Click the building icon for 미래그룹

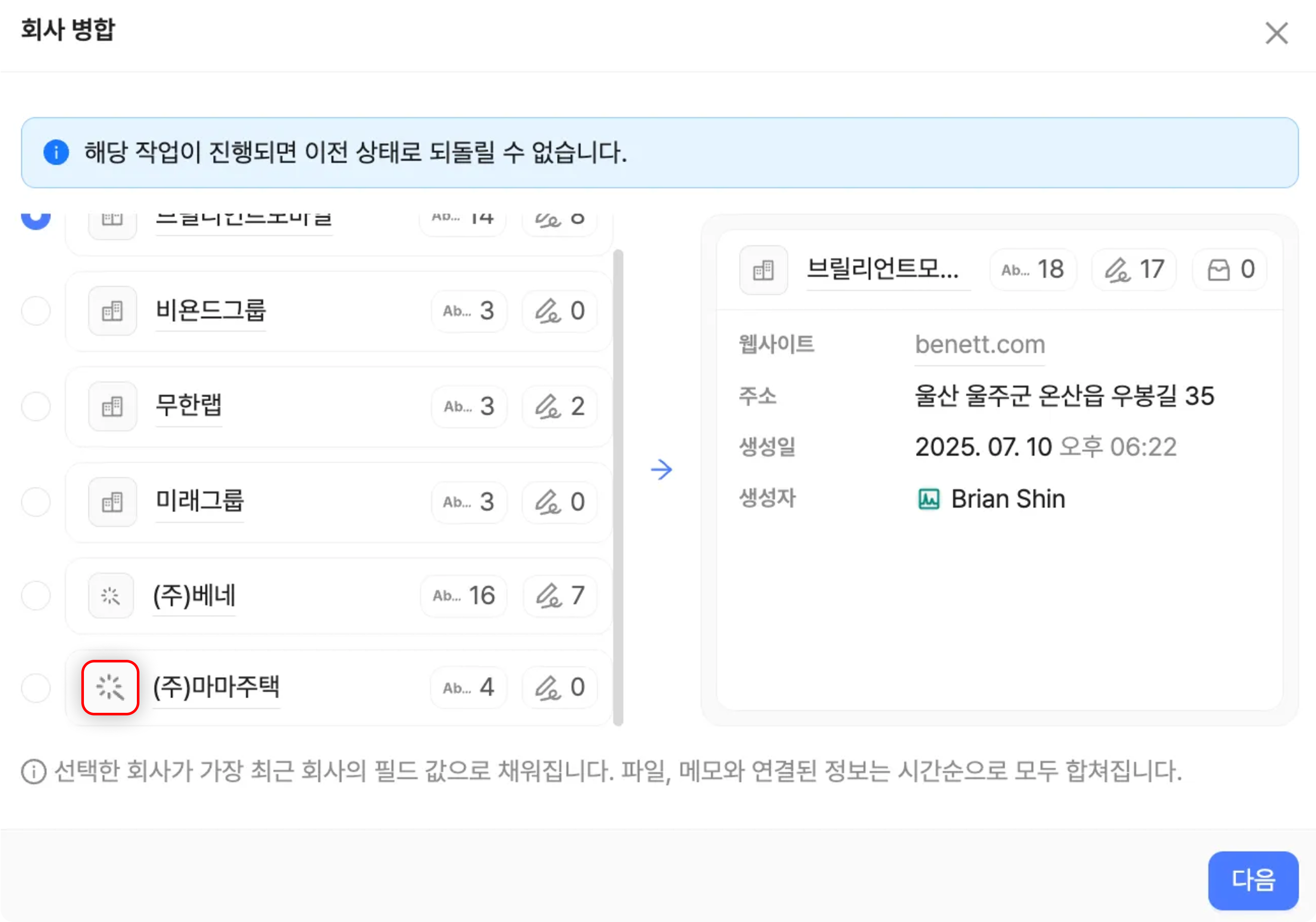(x=112, y=502)
